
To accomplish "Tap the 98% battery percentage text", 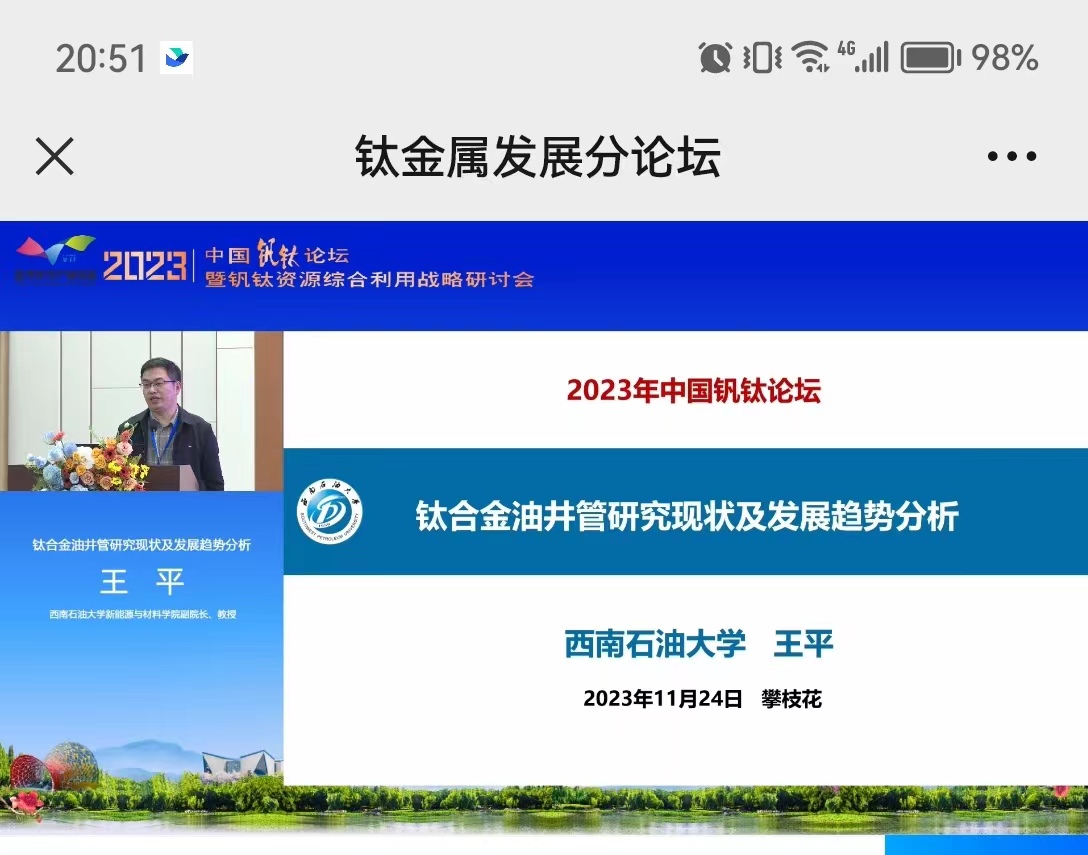I will (1005, 58).
